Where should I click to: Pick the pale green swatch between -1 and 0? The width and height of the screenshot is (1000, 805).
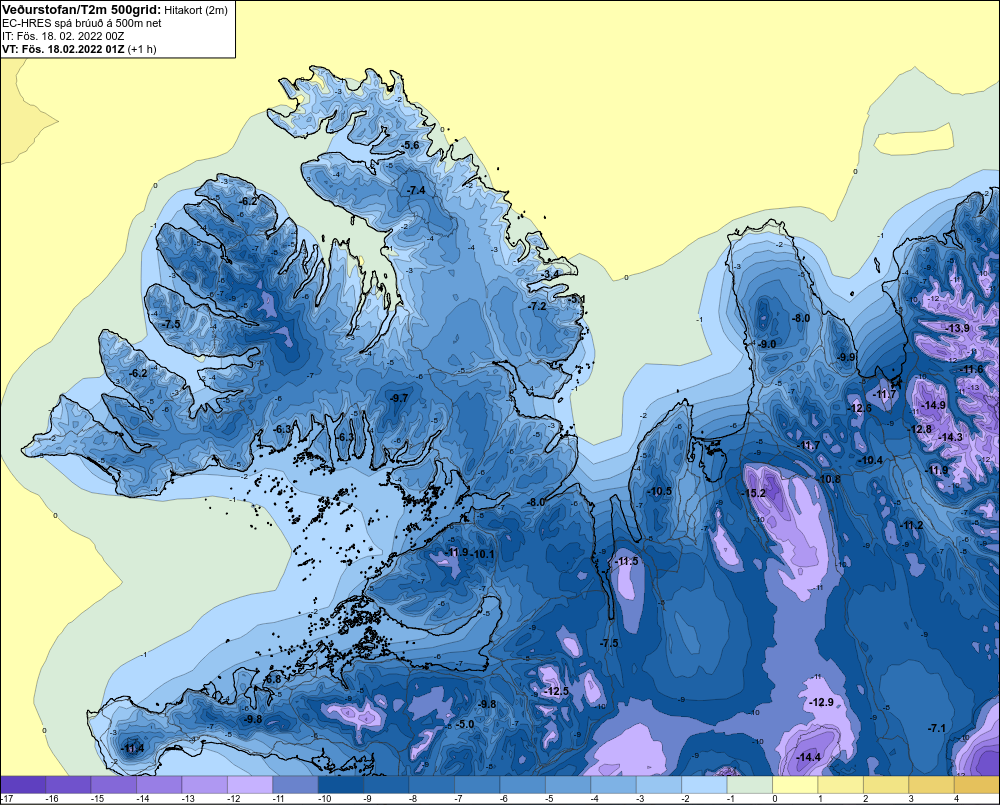tap(750, 785)
